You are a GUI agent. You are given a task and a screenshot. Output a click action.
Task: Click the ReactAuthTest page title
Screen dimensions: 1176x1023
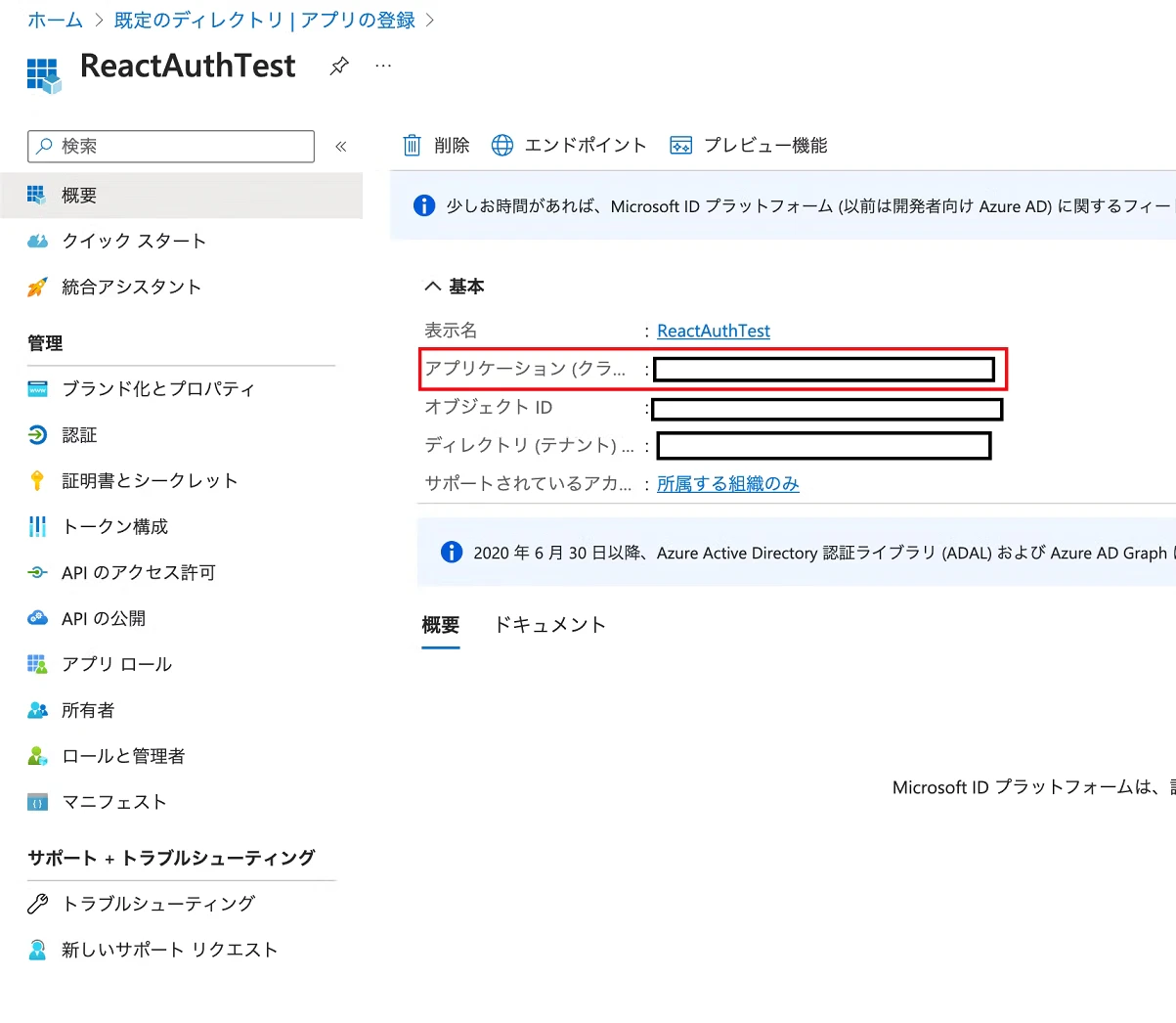[x=188, y=66]
